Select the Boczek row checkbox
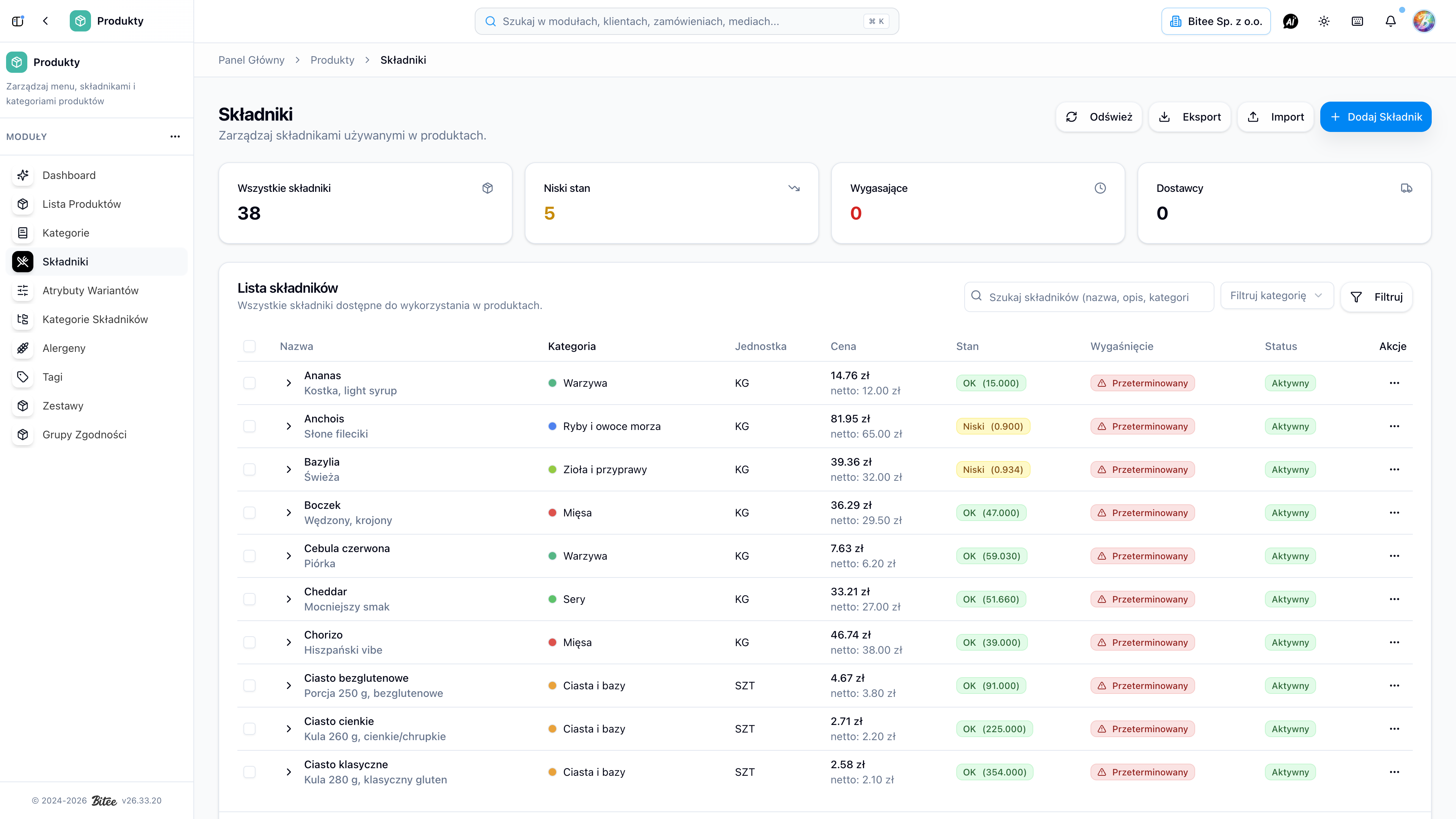 [x=249, y=513]
